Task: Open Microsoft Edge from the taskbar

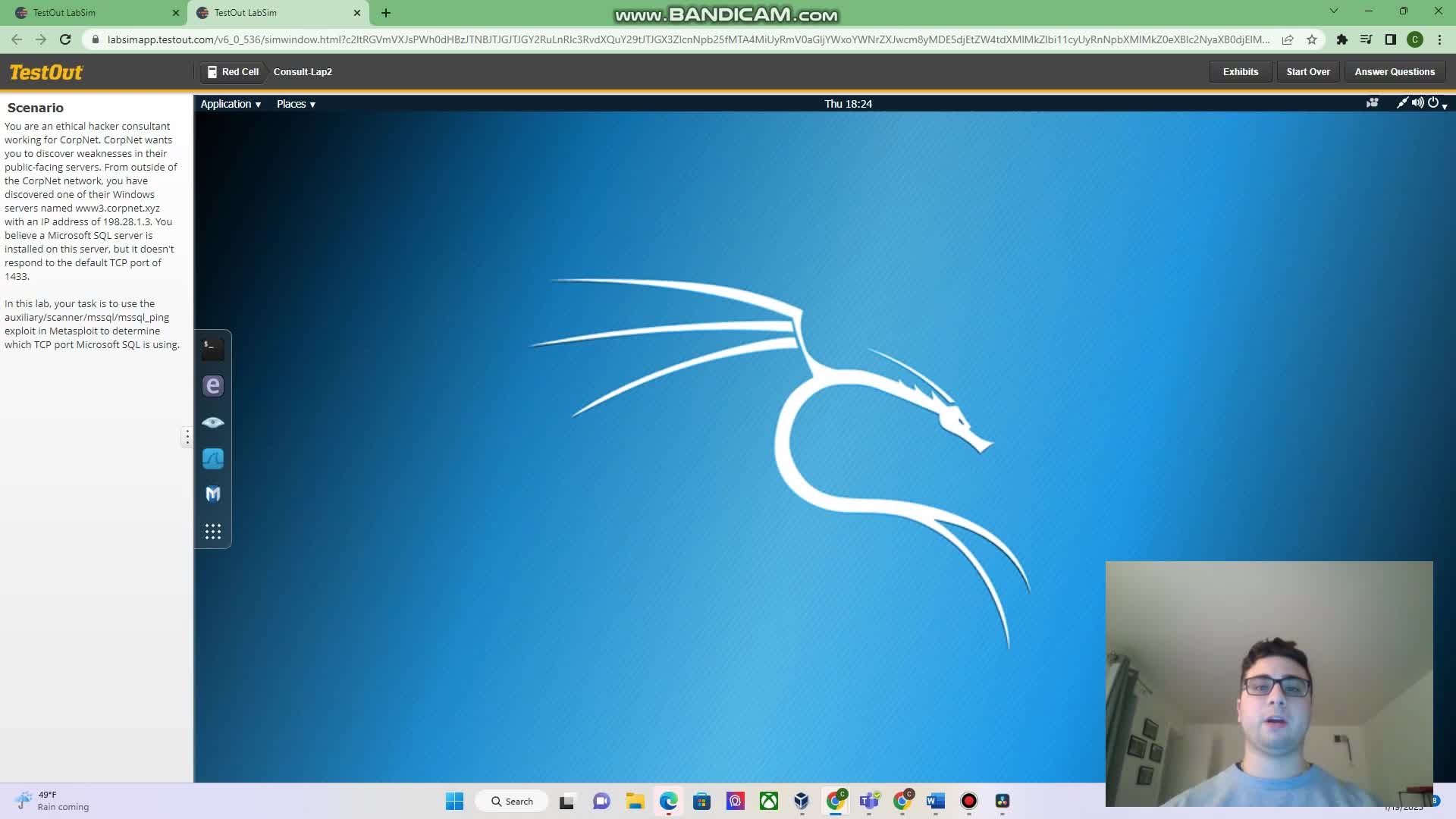Action: [668, 801]
